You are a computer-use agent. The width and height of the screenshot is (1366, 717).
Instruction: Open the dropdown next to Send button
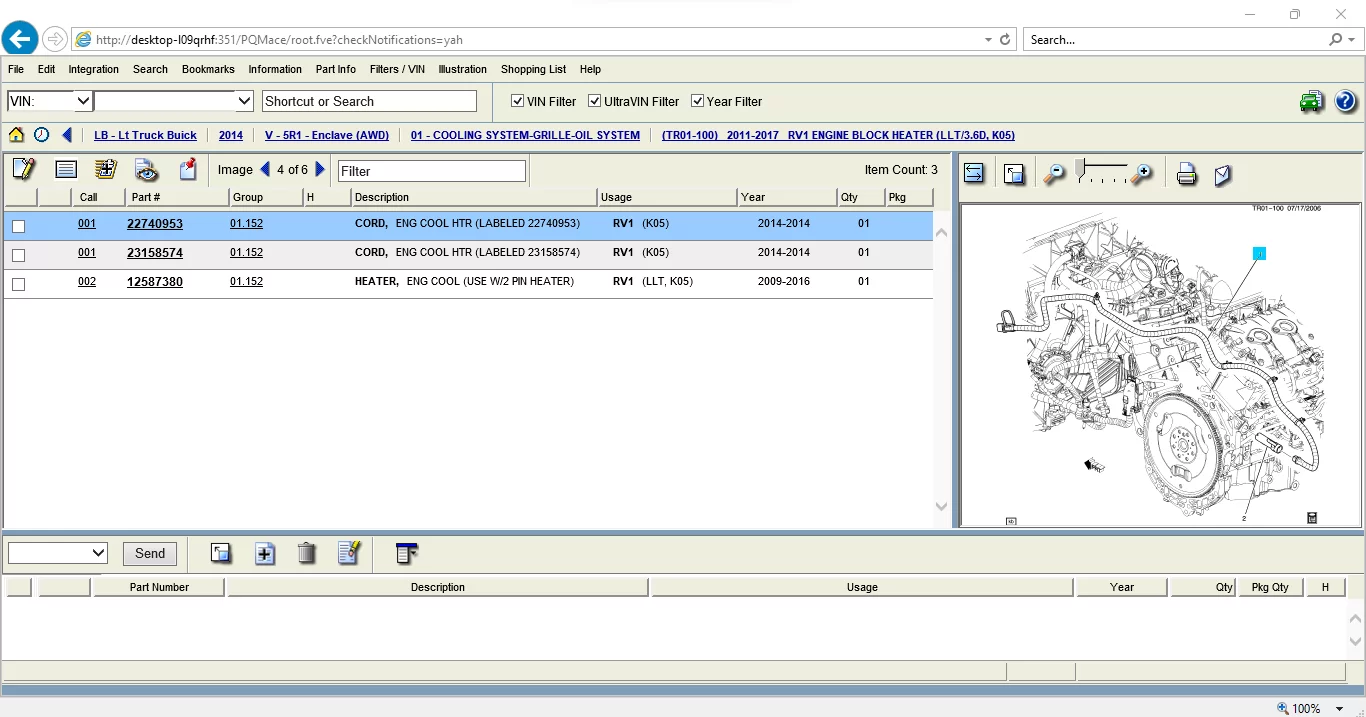[x=98, y=553]
